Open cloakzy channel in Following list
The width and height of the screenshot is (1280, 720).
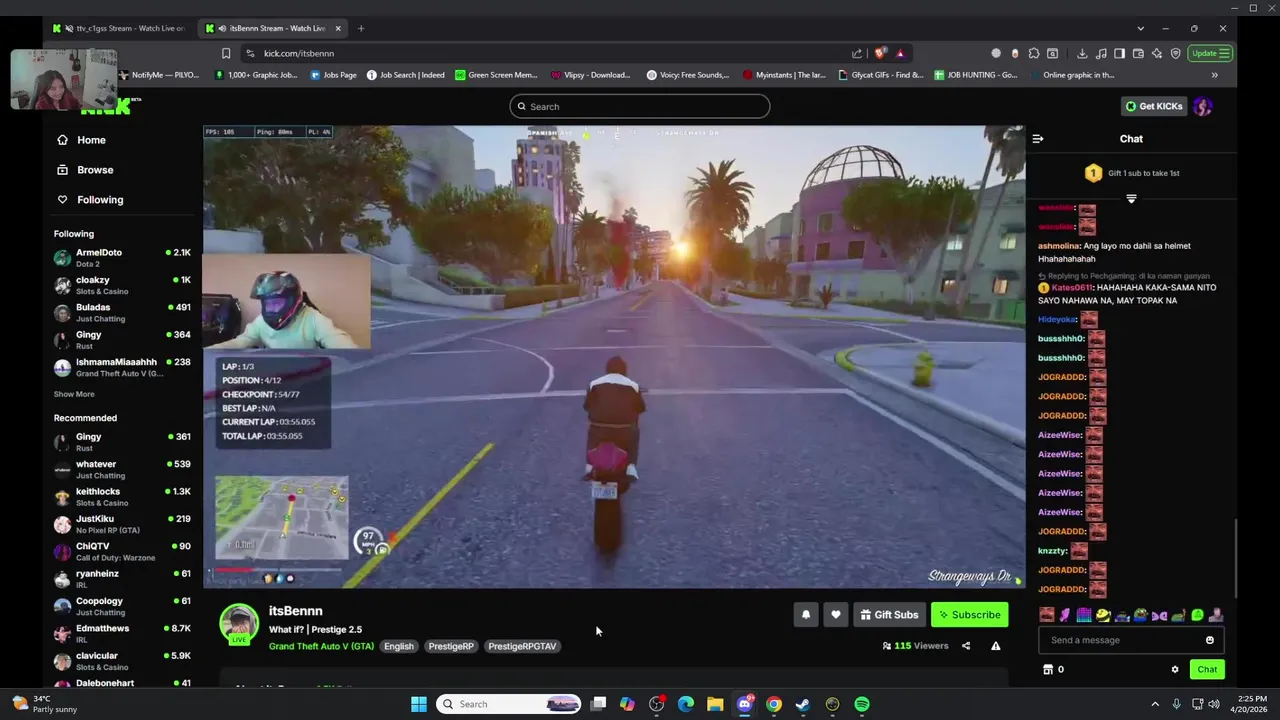tap(122, 285)
